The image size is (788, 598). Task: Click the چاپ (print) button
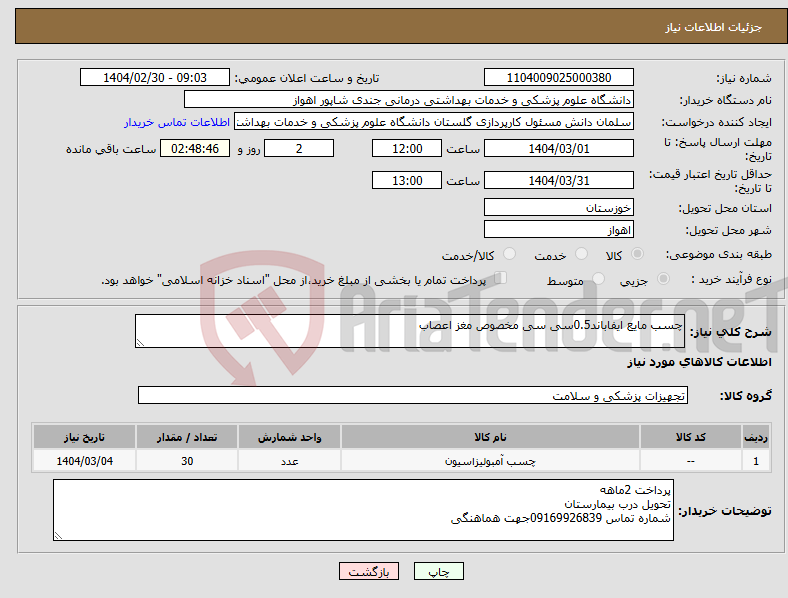(438, 571)
